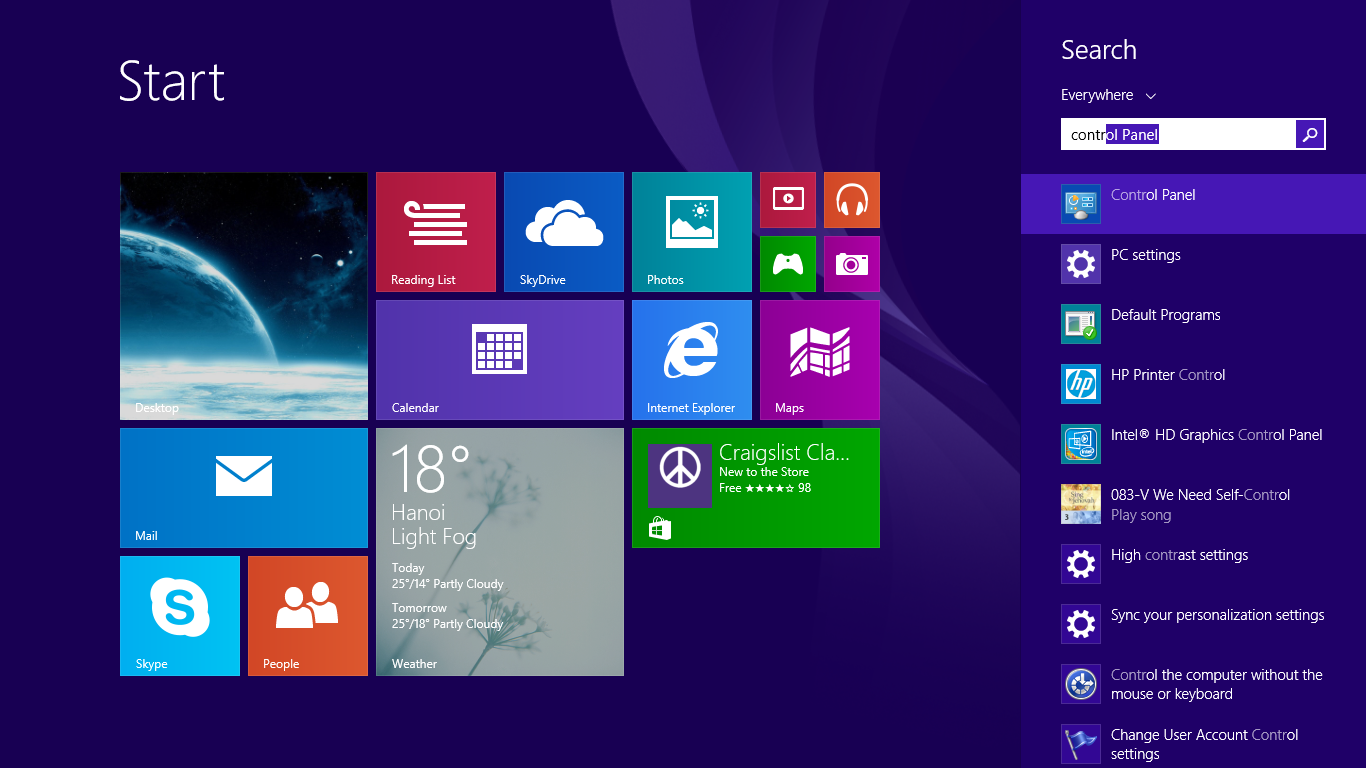The image size is (1366, 768).
Task: Launch the Skype tile
Action: point(180,616)
